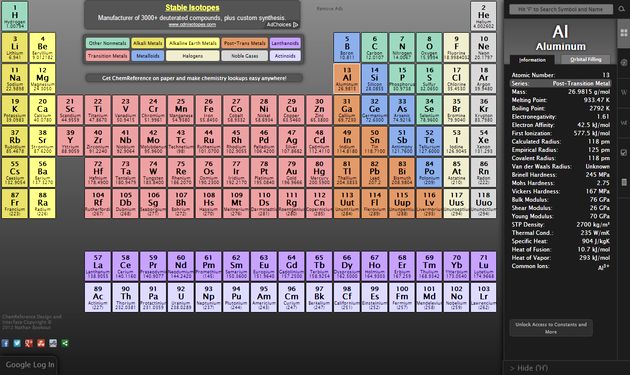Share on Facebook icon
This screenshot has width=630, height=375.
coord(5,343)
